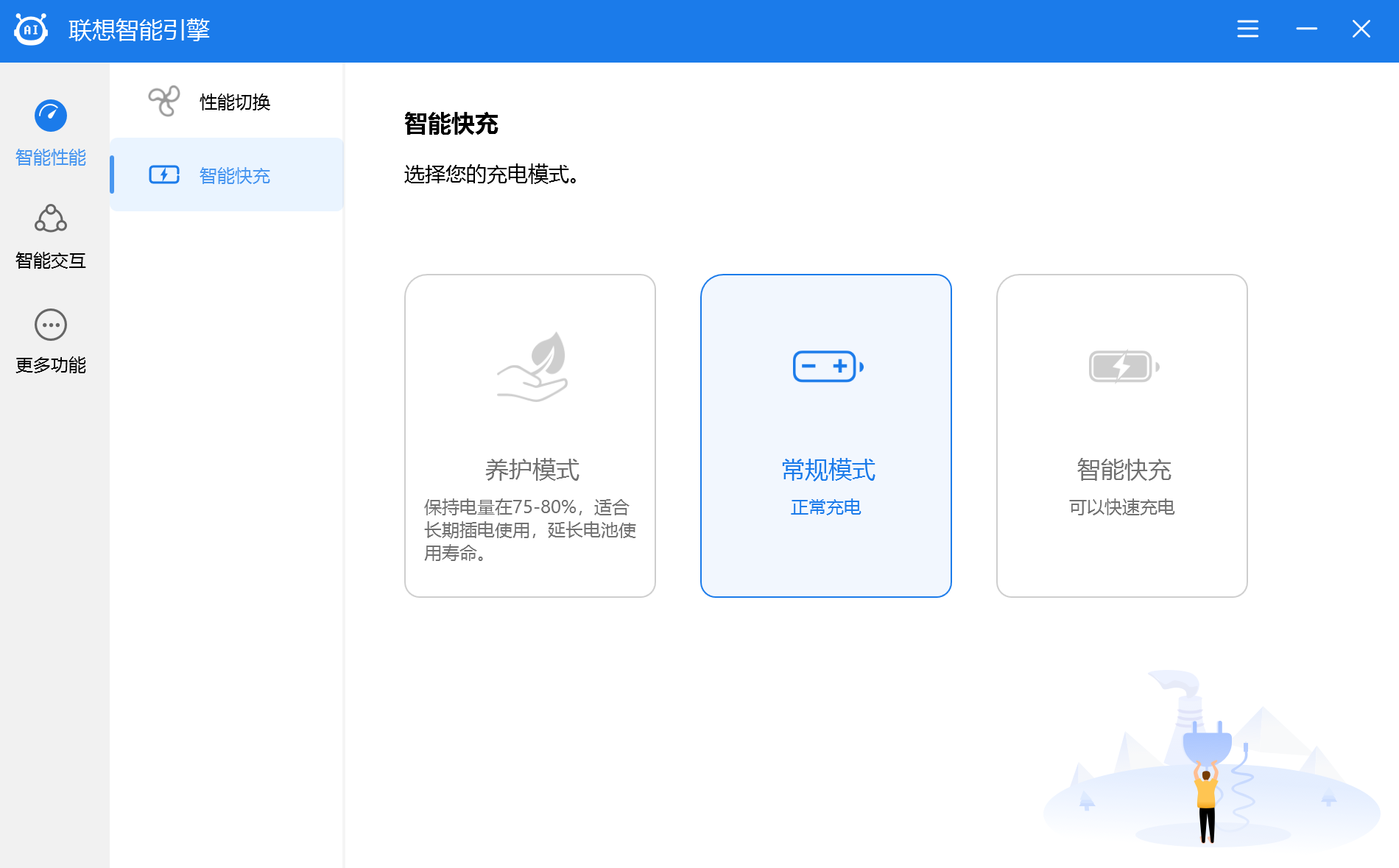Switch to 智能交互 section label

[x=51, y=261]
